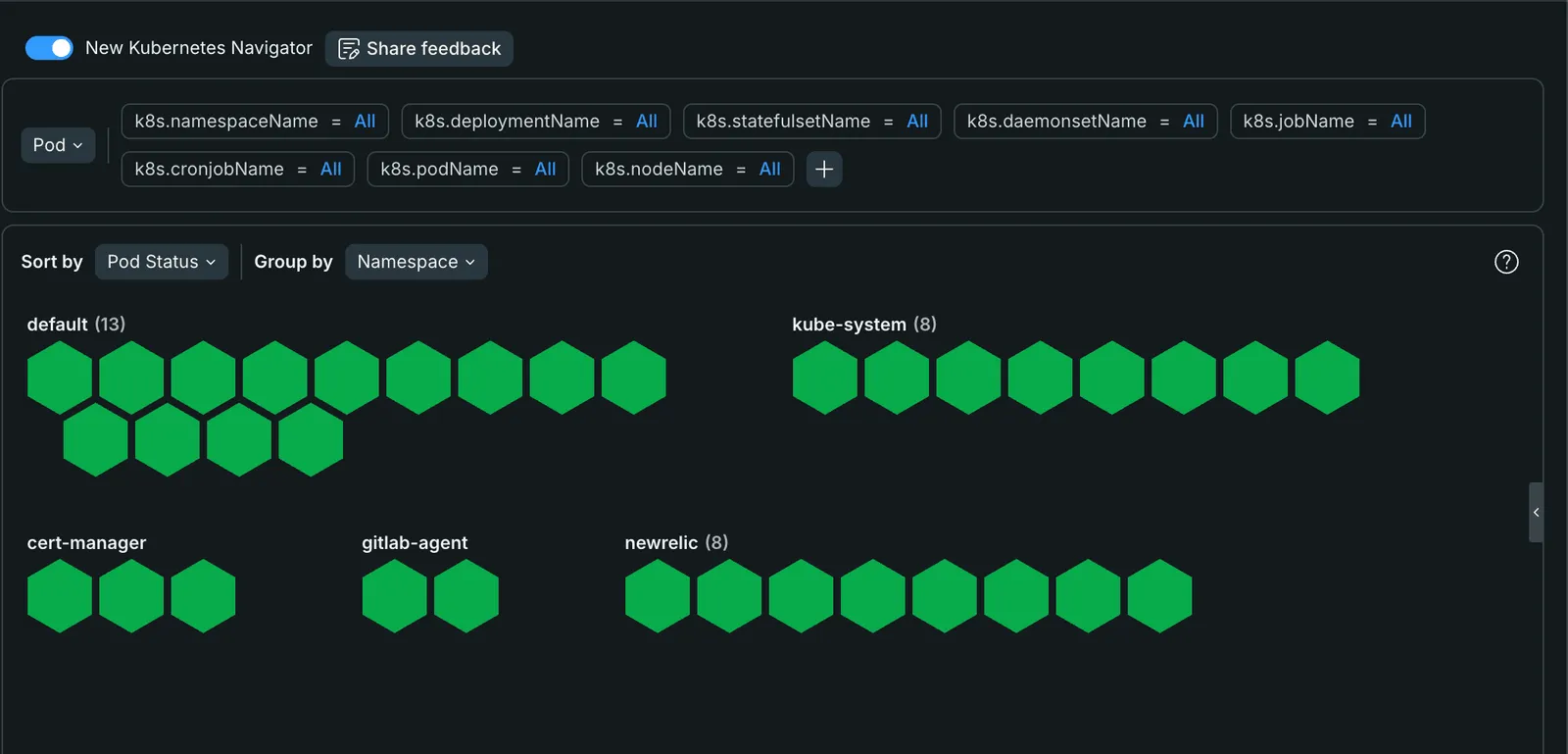1568x754 pixels.
Task: Select first pod hexagon in newrelic
Action: (x=658, y=596)
